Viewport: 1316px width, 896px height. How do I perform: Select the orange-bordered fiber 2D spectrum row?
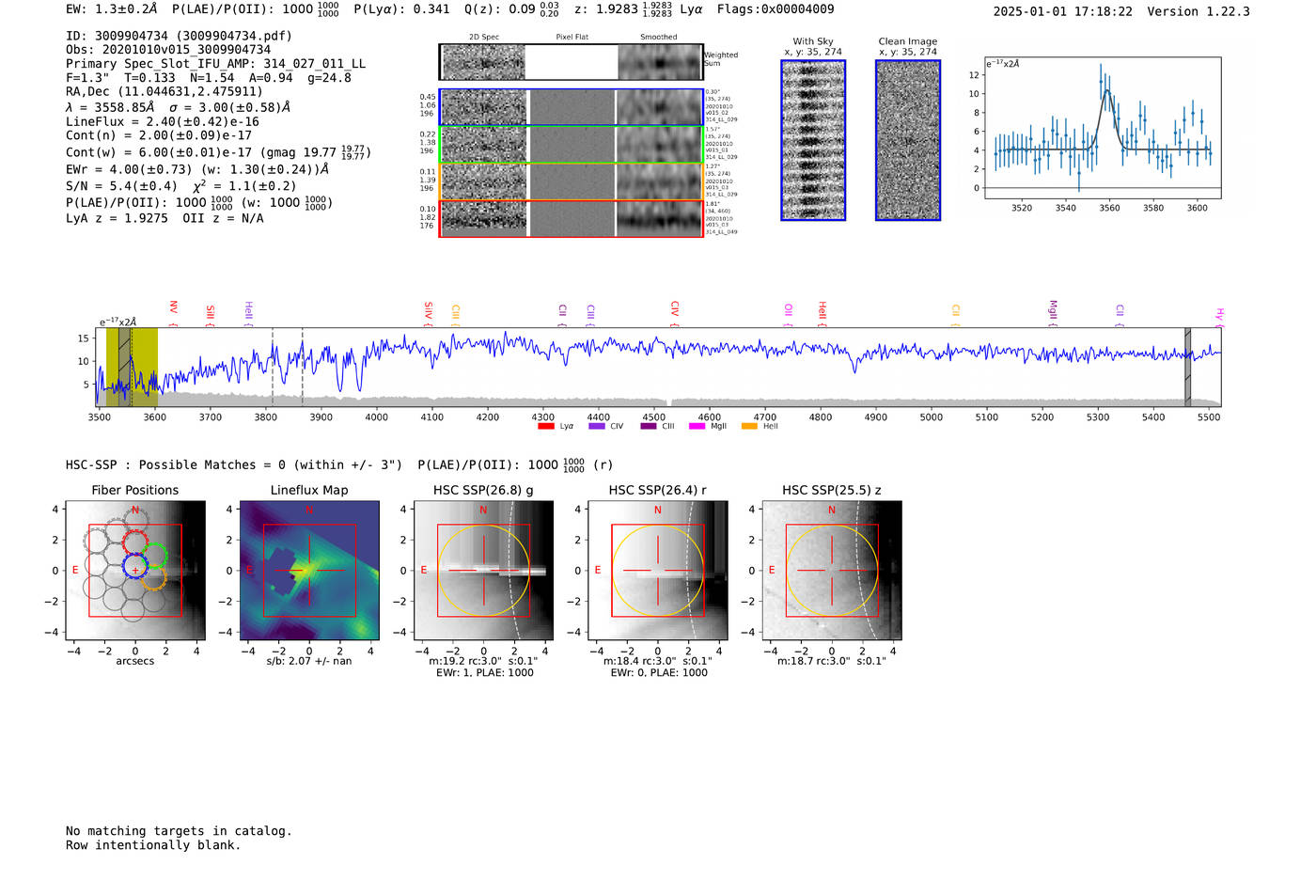(571, 181)
